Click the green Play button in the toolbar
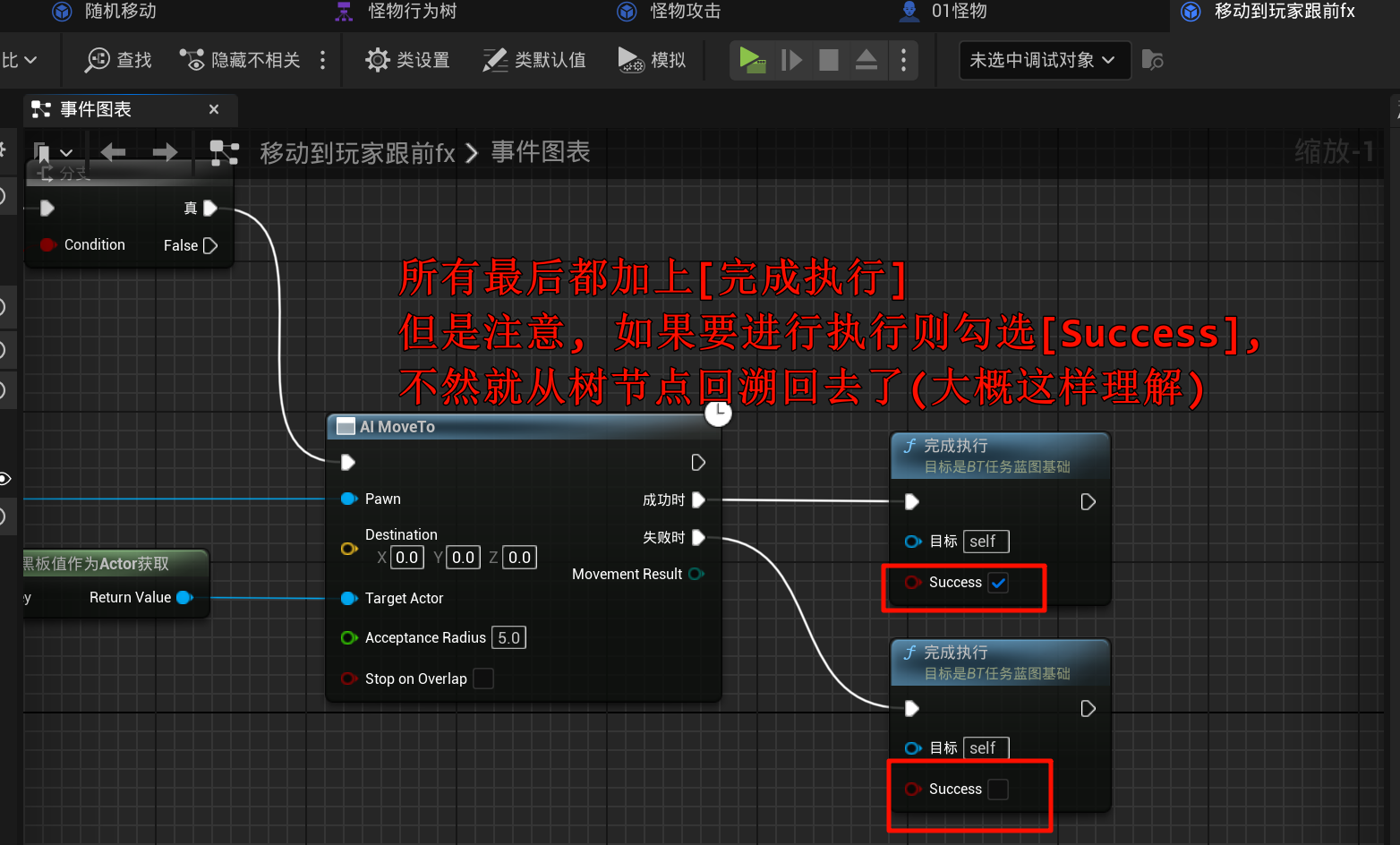1400x845 pixels. [751, 60]
